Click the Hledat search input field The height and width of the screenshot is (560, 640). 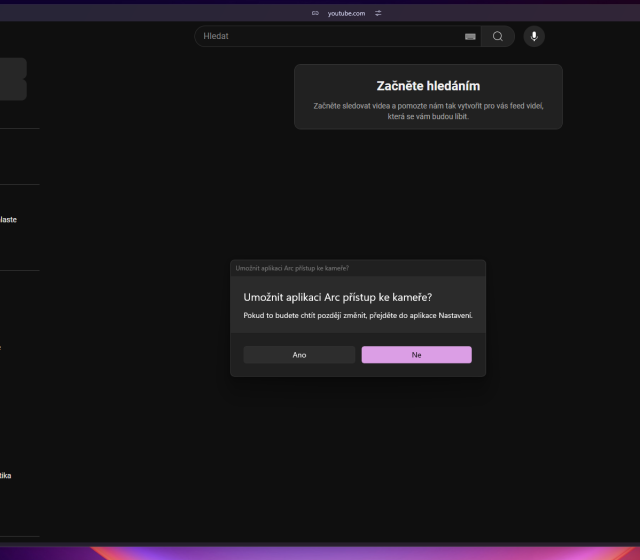pyautogui.click(x=330, y=36)
